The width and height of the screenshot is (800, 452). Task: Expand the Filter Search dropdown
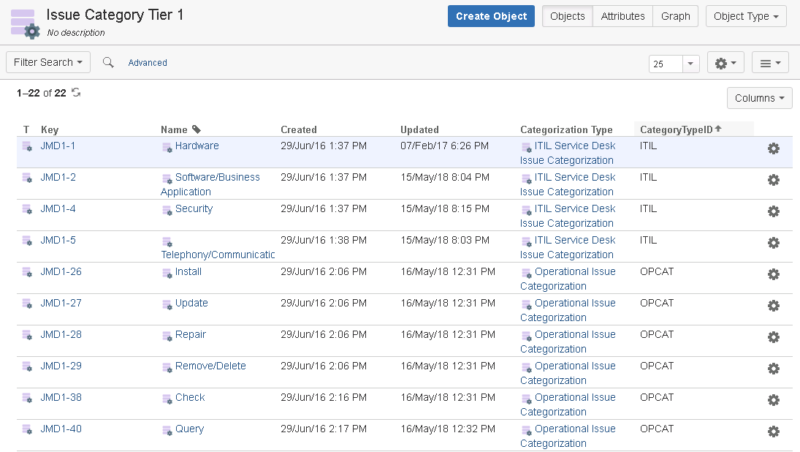coord(48,62)
